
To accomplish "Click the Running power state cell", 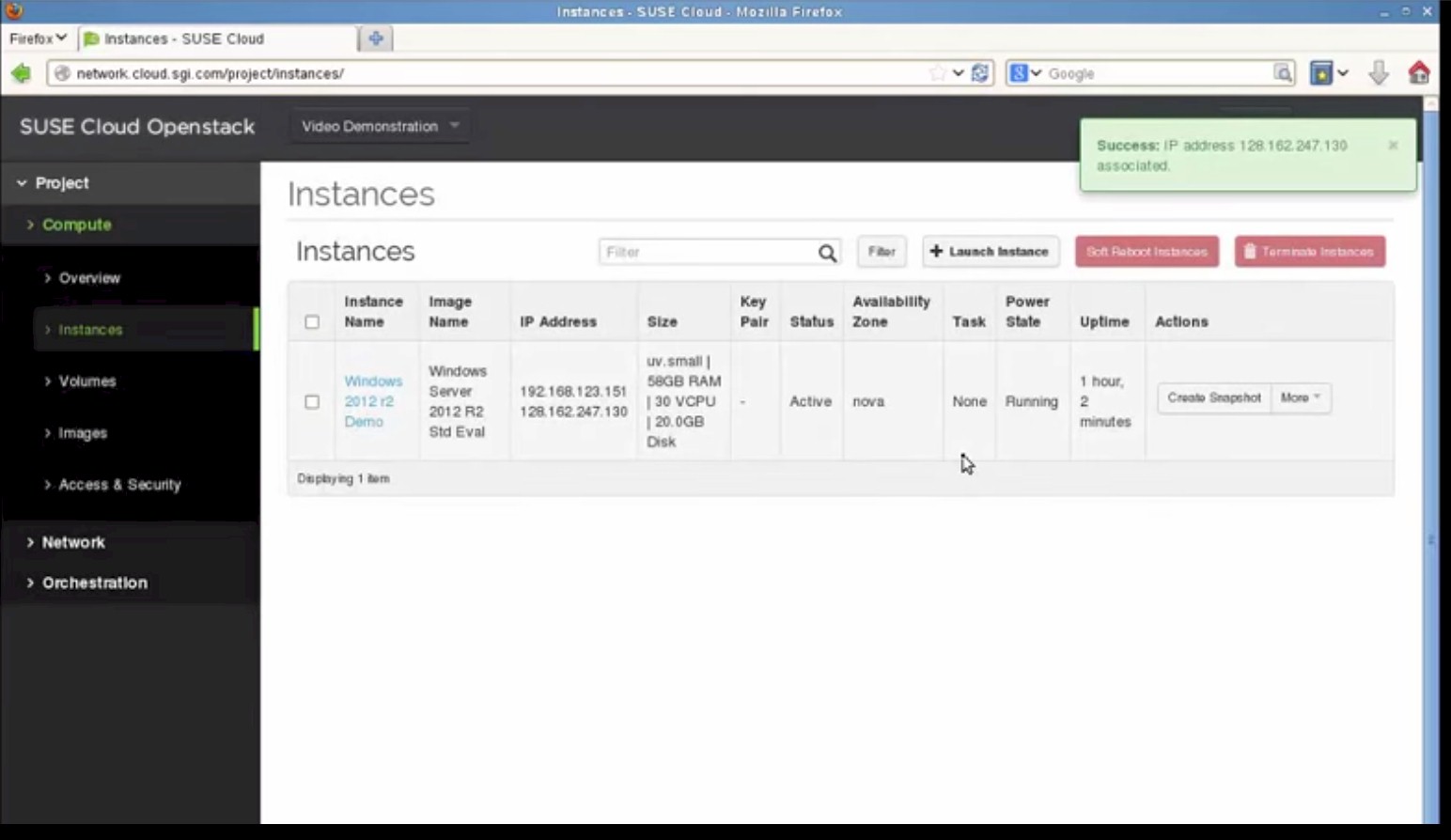I will (x=1031, y=401).
